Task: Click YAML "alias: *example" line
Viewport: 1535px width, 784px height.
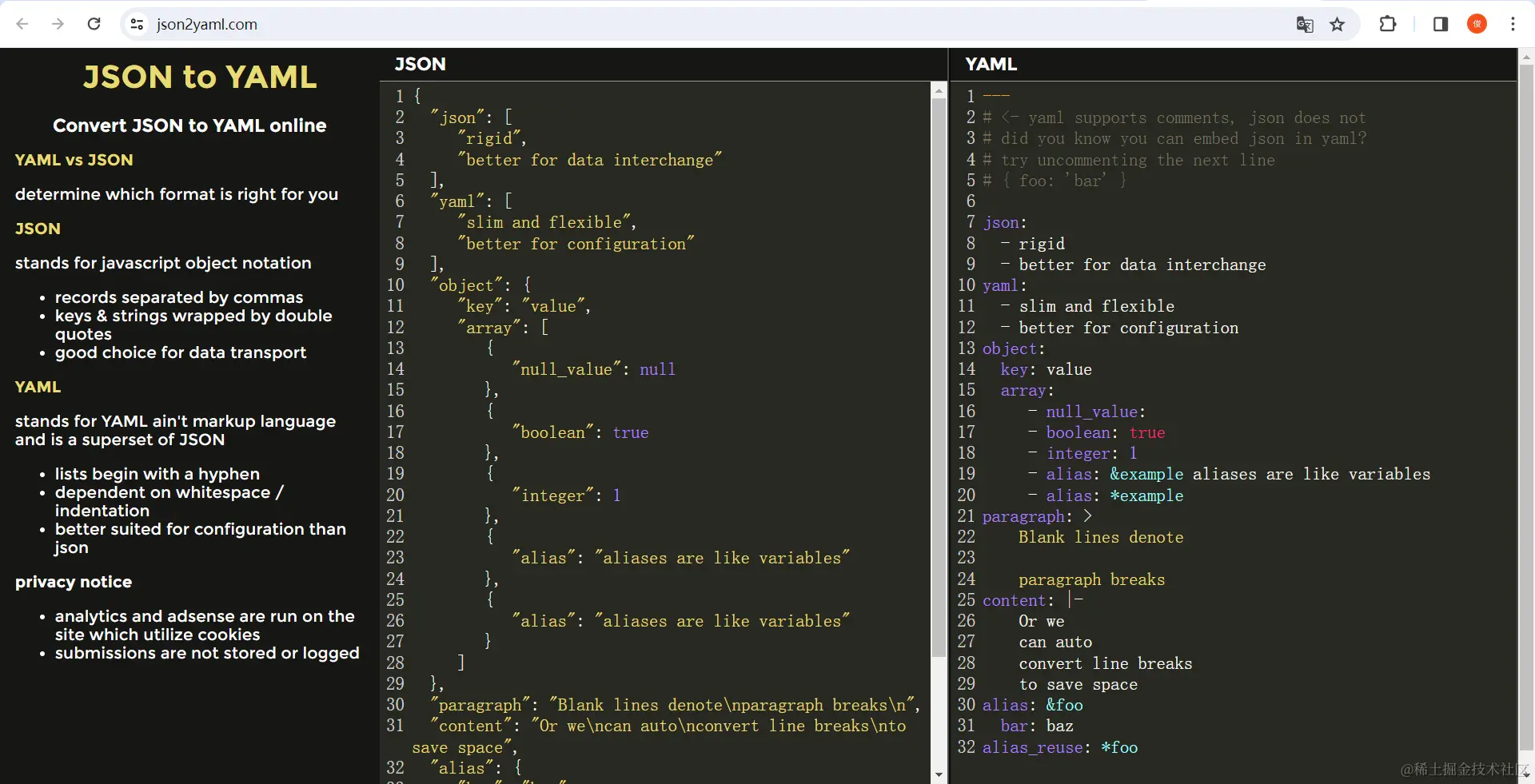Action: [1106, 495]
